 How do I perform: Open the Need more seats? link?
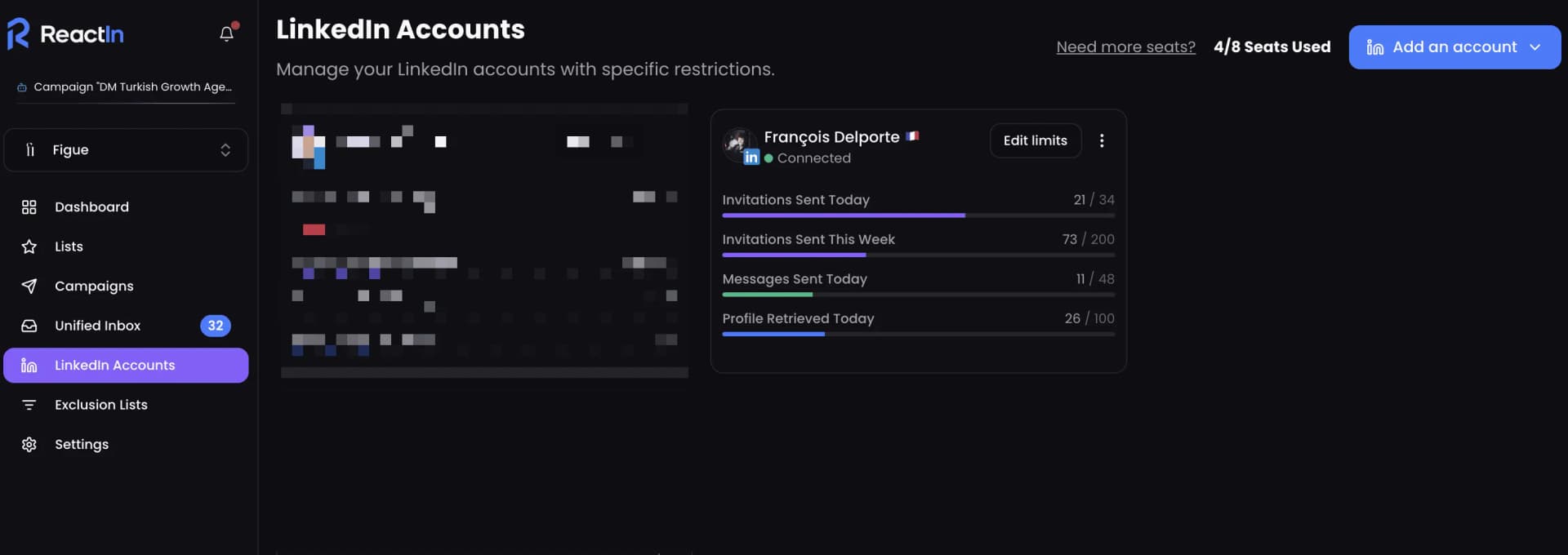point(1125,47)
